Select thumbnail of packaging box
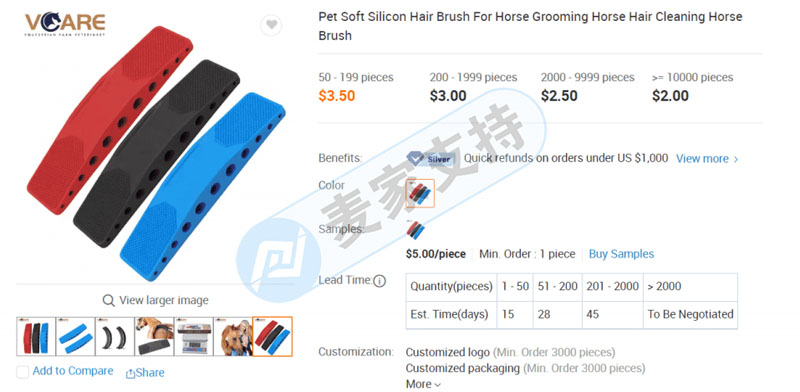The height and width of the screenshot is (392, 800). (x=193, y=336)
